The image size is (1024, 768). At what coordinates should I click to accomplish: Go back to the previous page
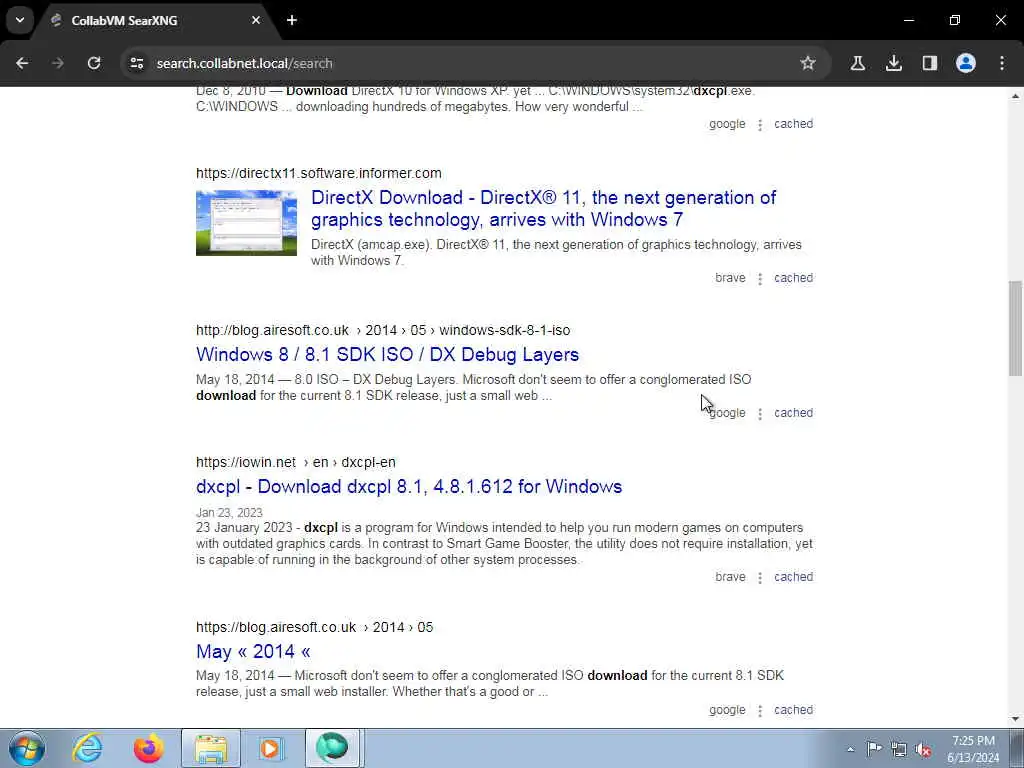click(22, 63)
